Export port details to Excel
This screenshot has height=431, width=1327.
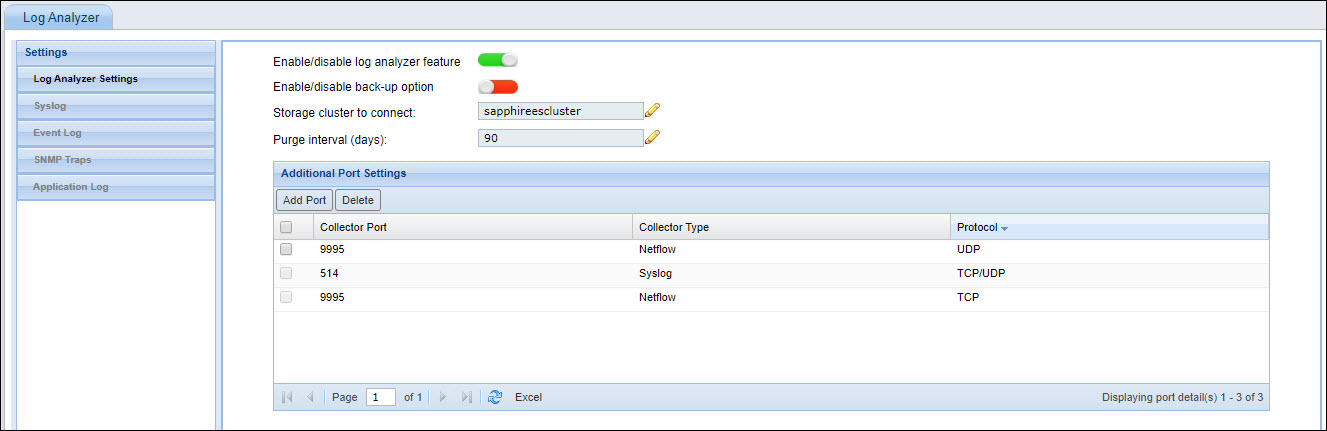(528, 397)
